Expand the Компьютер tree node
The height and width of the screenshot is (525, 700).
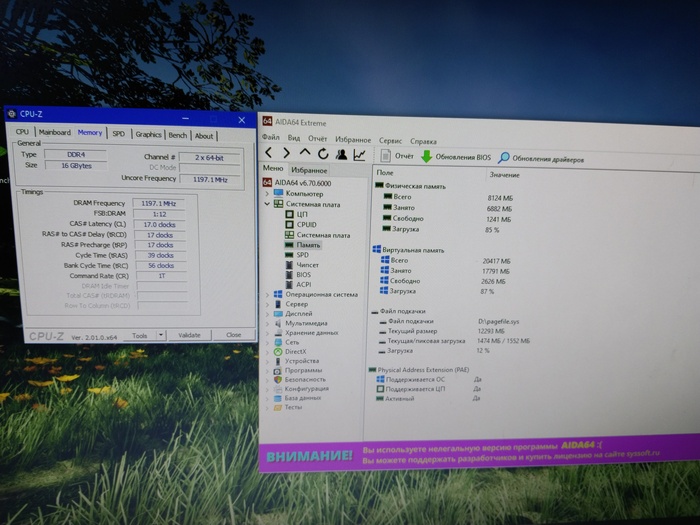tap(267, 193)
